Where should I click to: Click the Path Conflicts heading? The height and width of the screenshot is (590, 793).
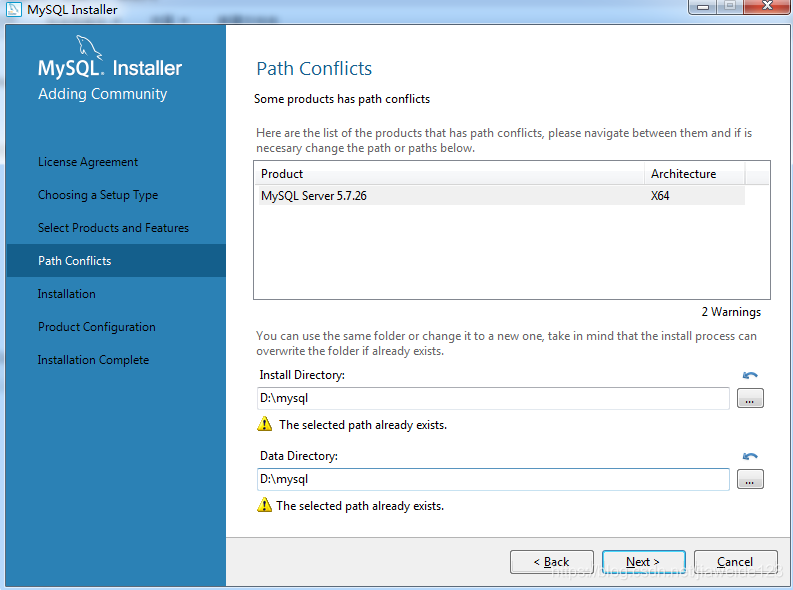[314, 68]
